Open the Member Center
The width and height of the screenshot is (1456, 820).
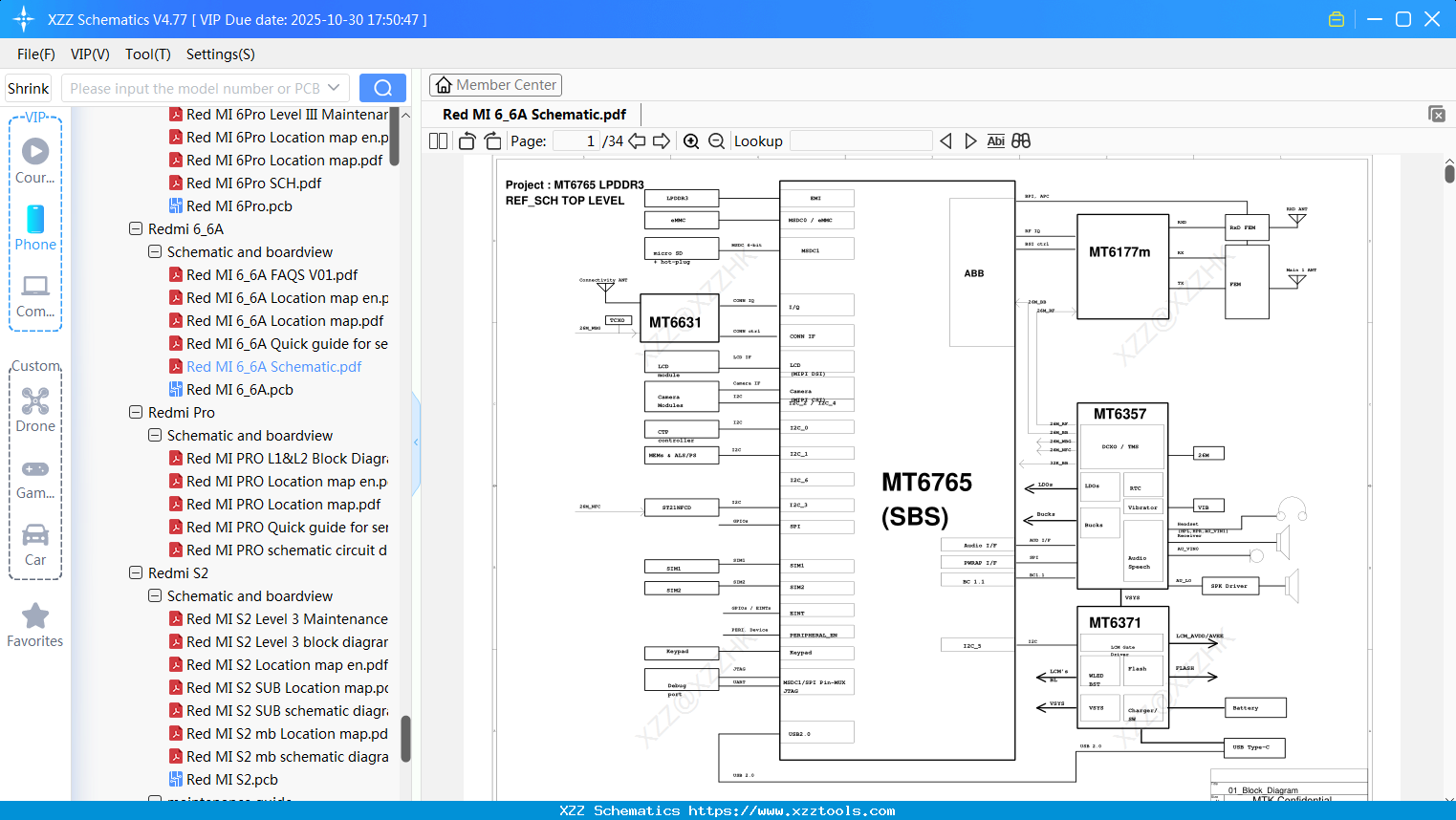[x=495, y=85]
